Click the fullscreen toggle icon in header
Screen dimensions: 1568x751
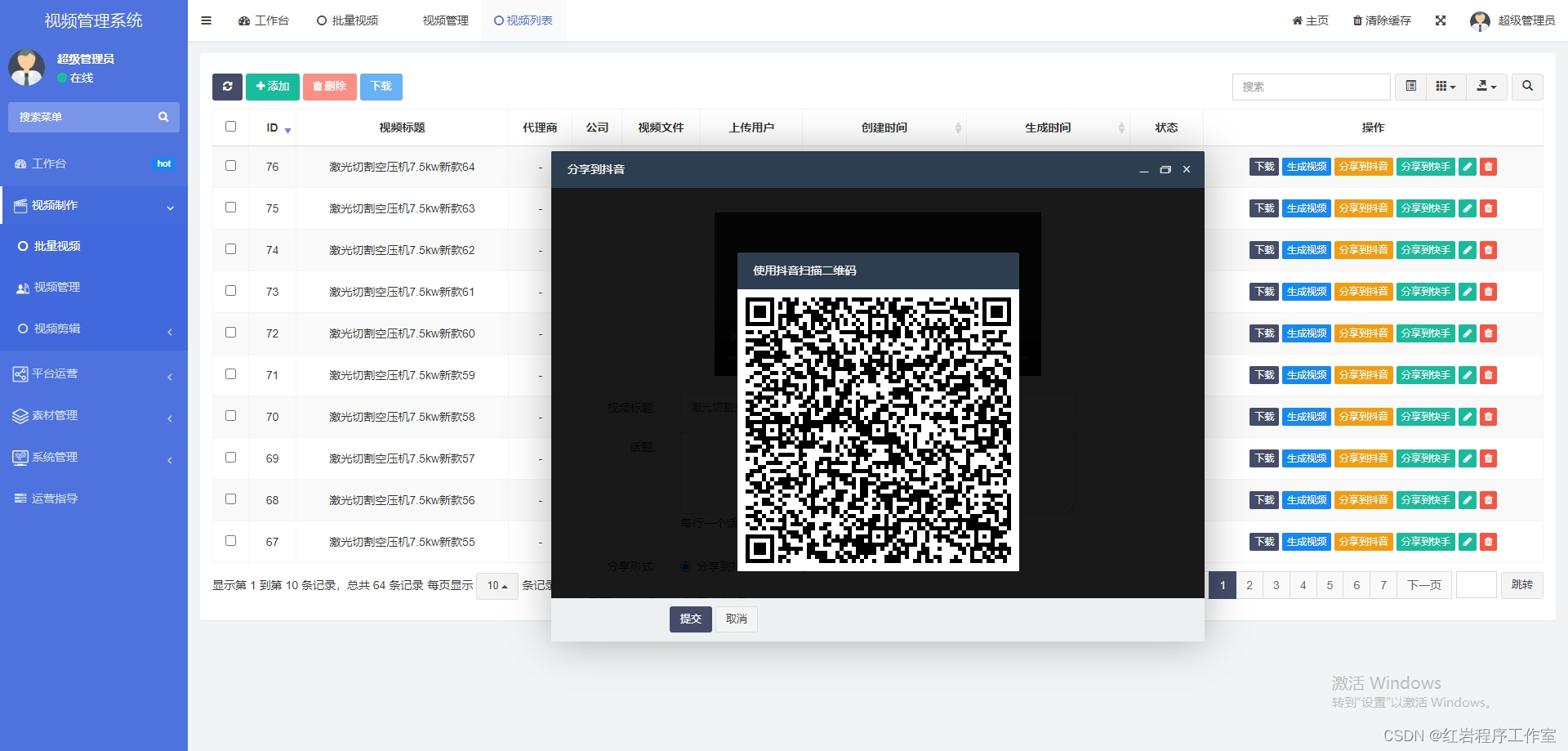pyautogui.click(x=1441, y=20)
